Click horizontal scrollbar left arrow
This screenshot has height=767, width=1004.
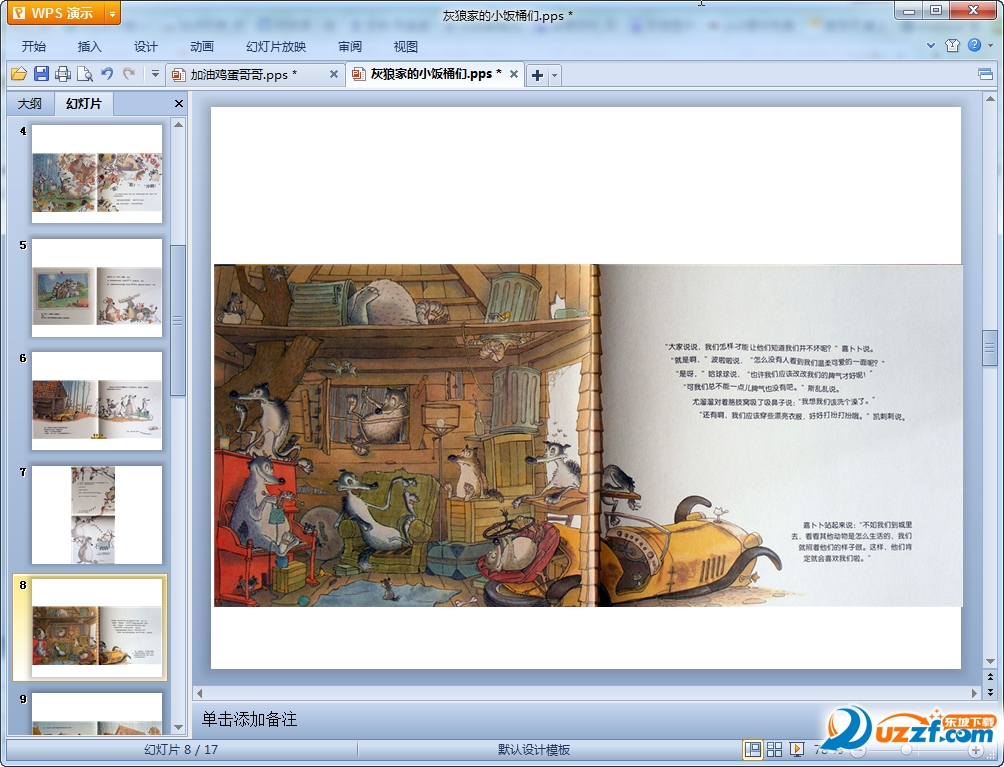(x=200, y=693)
